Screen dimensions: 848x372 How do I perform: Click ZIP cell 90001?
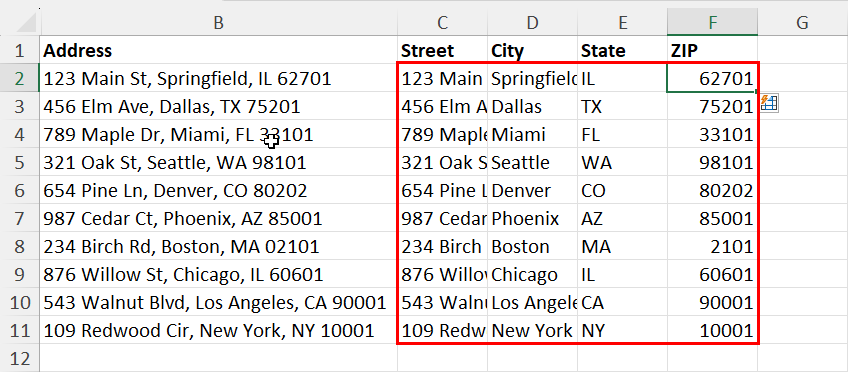coord(712,302)
